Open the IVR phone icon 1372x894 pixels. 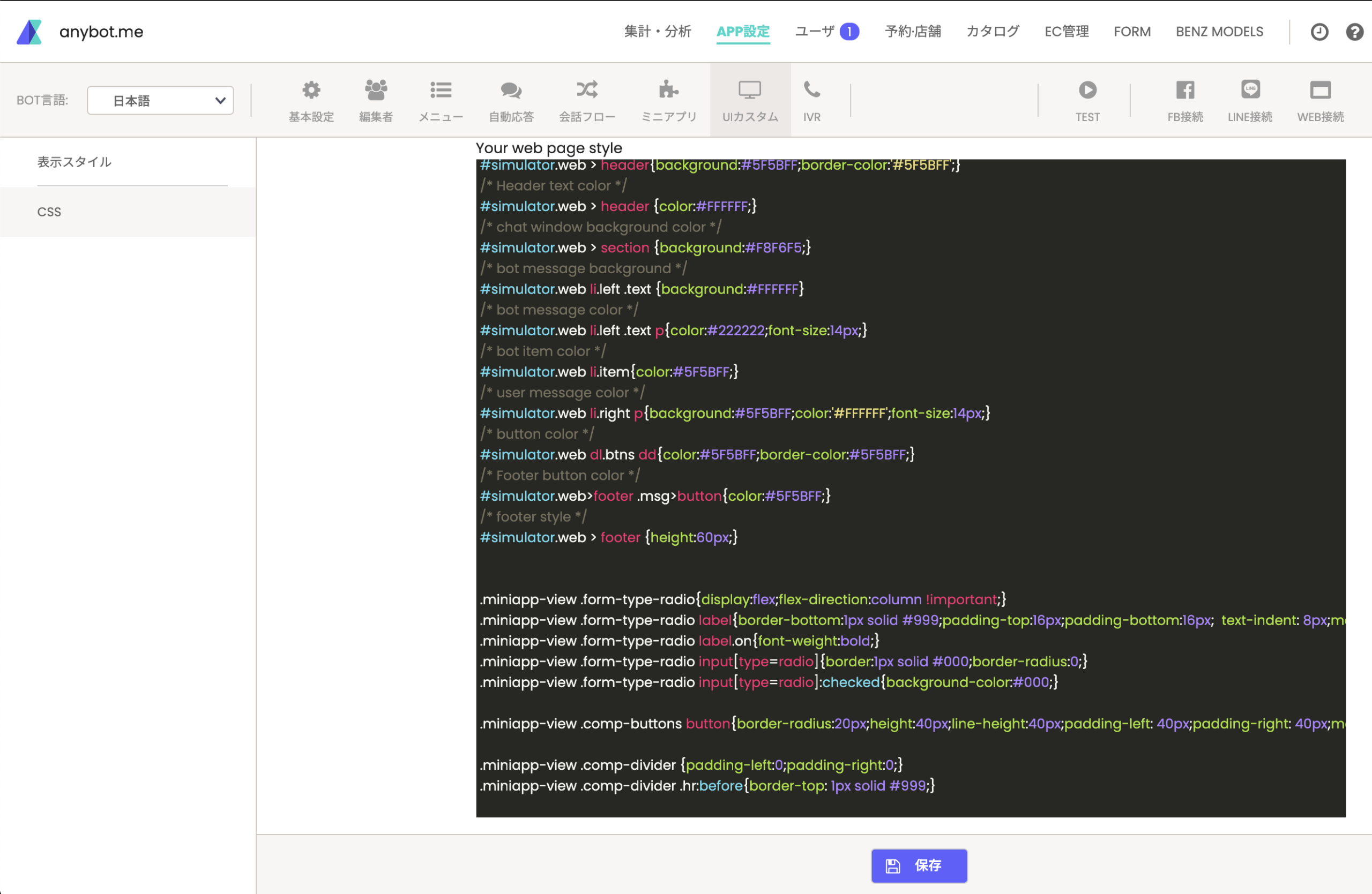[x=811, y=89]
